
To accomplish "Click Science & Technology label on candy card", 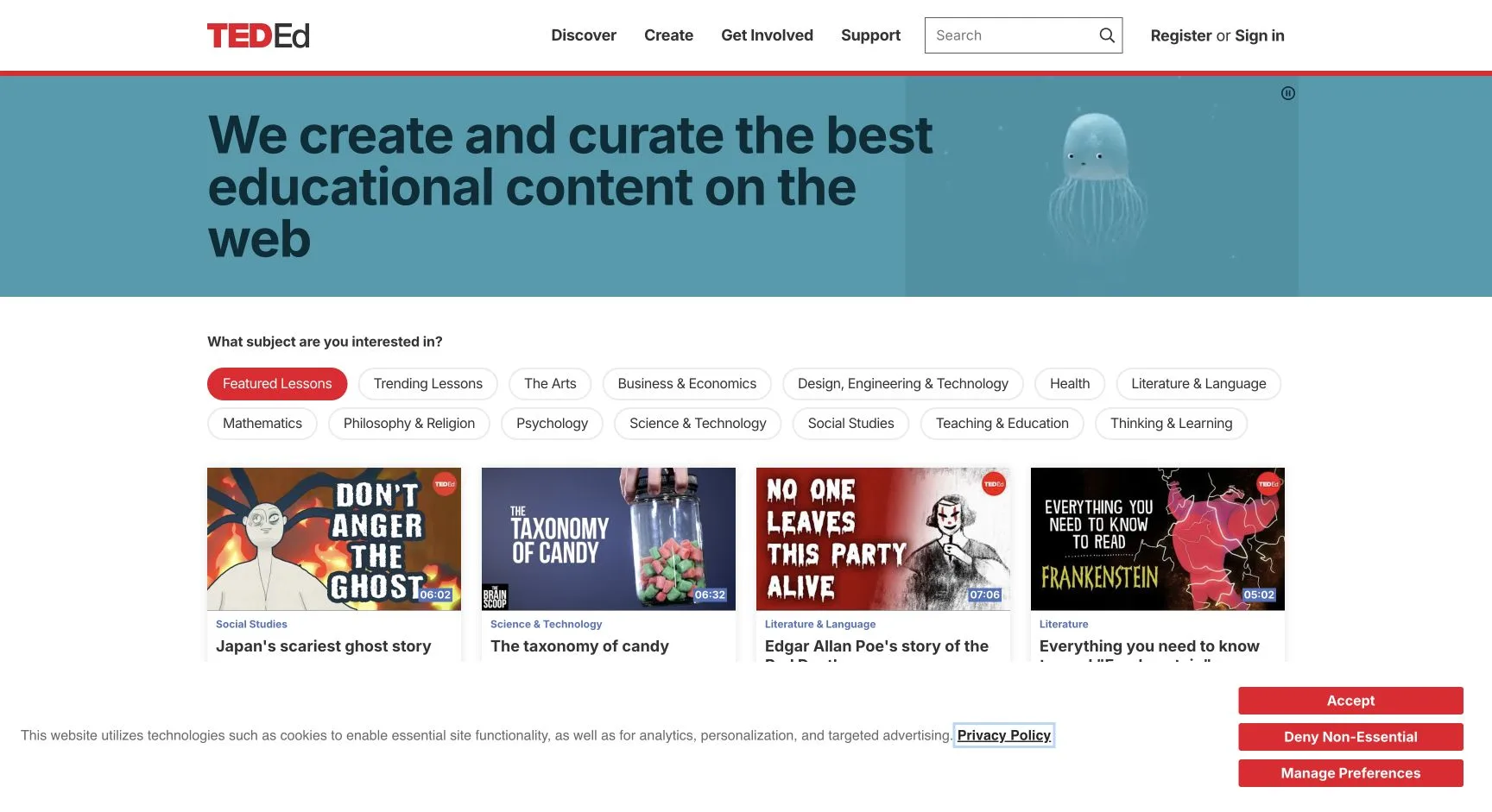I will 547,624.
